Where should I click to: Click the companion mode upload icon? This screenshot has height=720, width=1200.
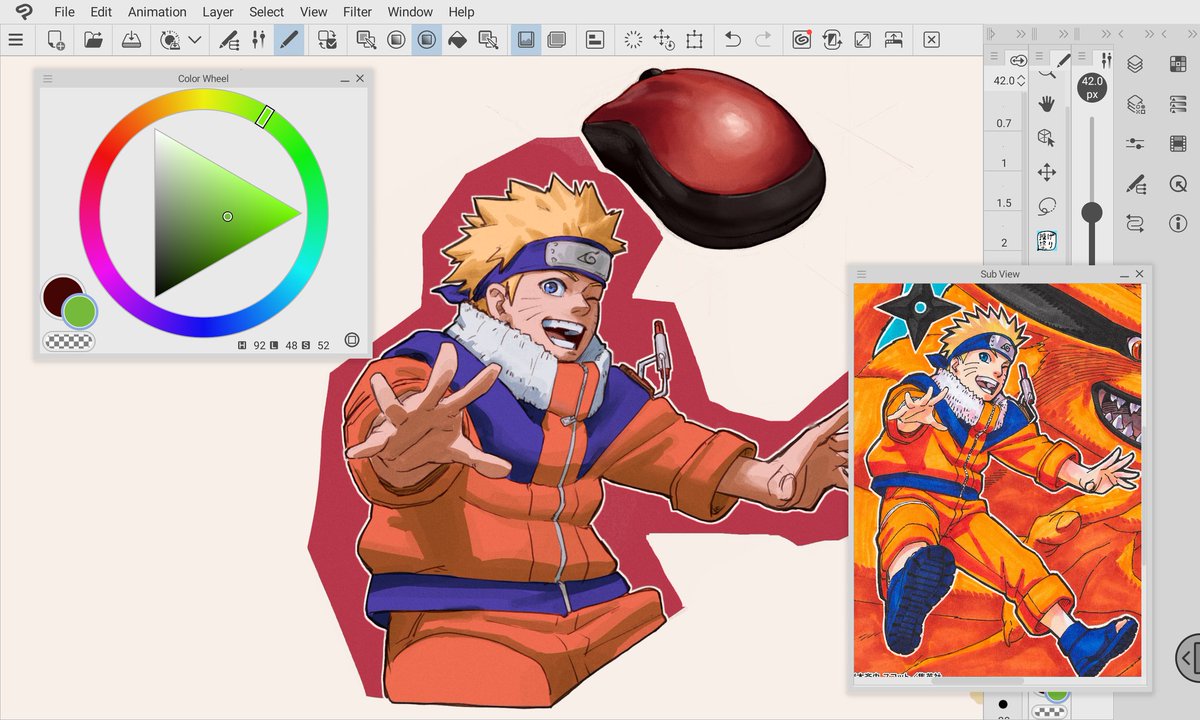pos(894,40)
